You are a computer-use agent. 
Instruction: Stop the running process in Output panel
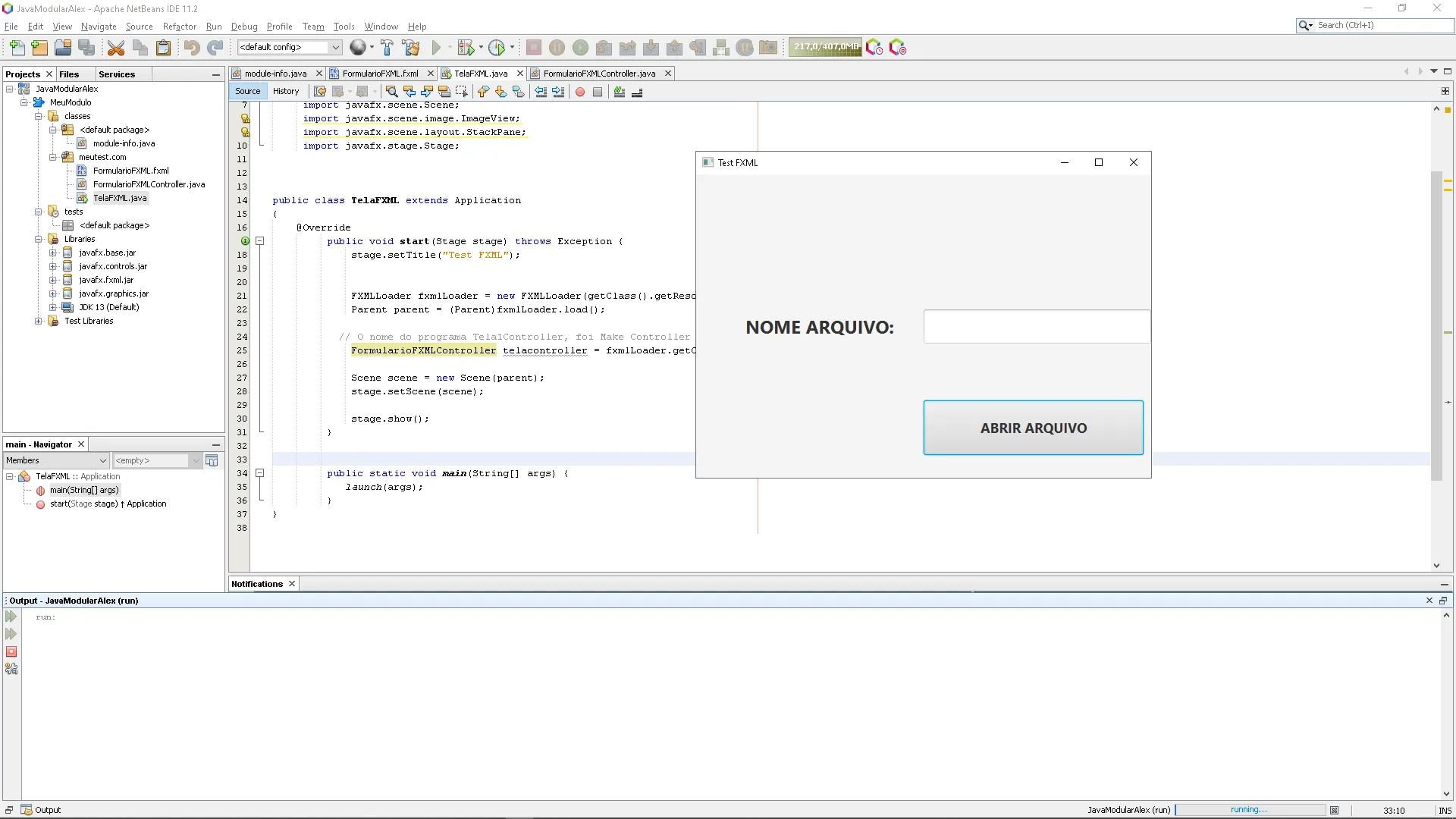(x=11, y=651)
